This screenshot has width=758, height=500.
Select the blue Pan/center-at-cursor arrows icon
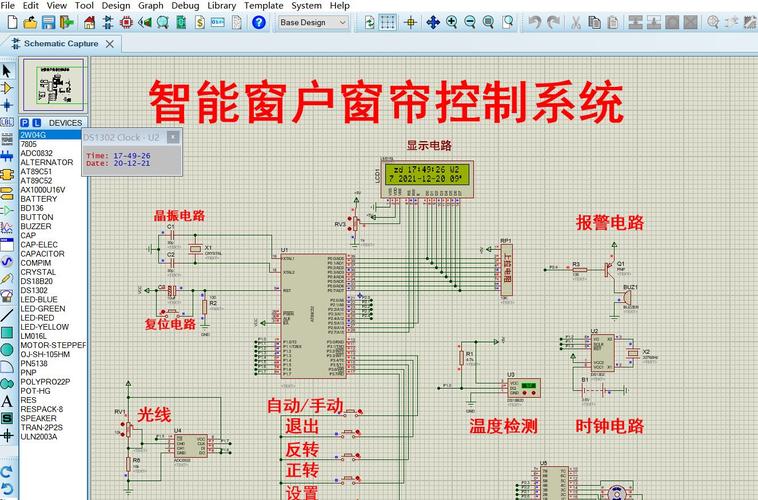pos(433,22)
